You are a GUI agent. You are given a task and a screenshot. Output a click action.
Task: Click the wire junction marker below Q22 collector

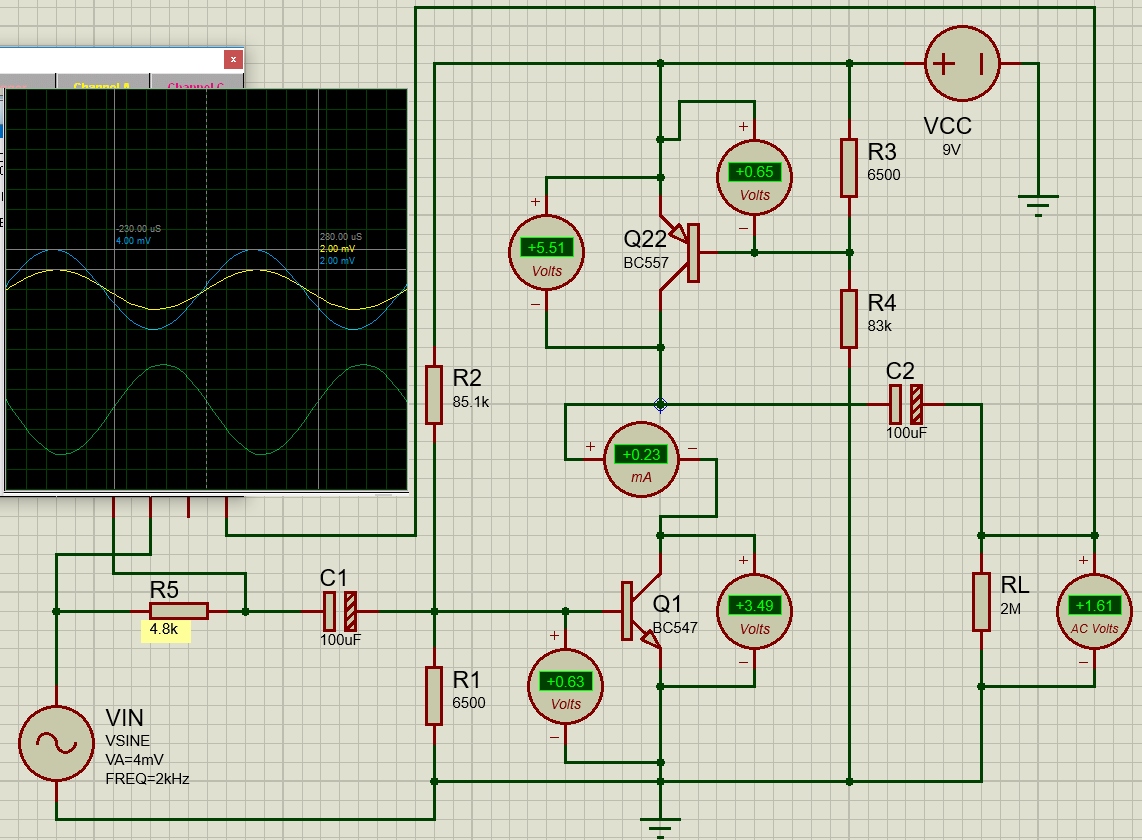point(661,404)
